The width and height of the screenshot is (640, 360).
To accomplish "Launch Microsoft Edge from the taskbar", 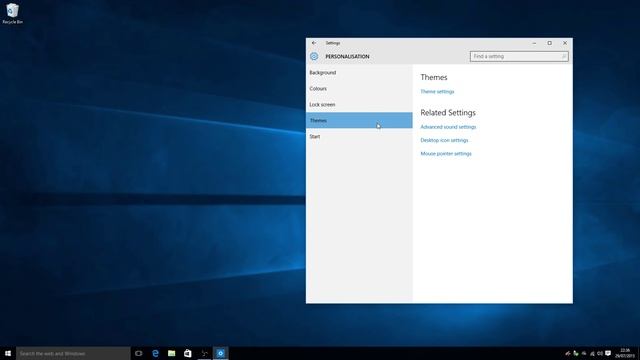I will coord(155,353).
